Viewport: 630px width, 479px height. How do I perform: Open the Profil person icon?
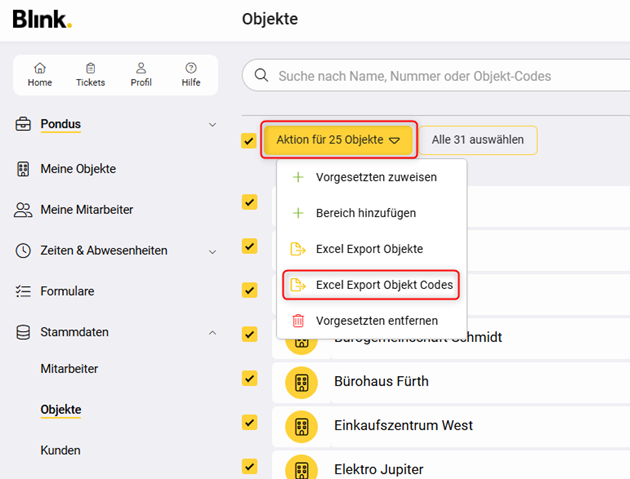point(141,68)
